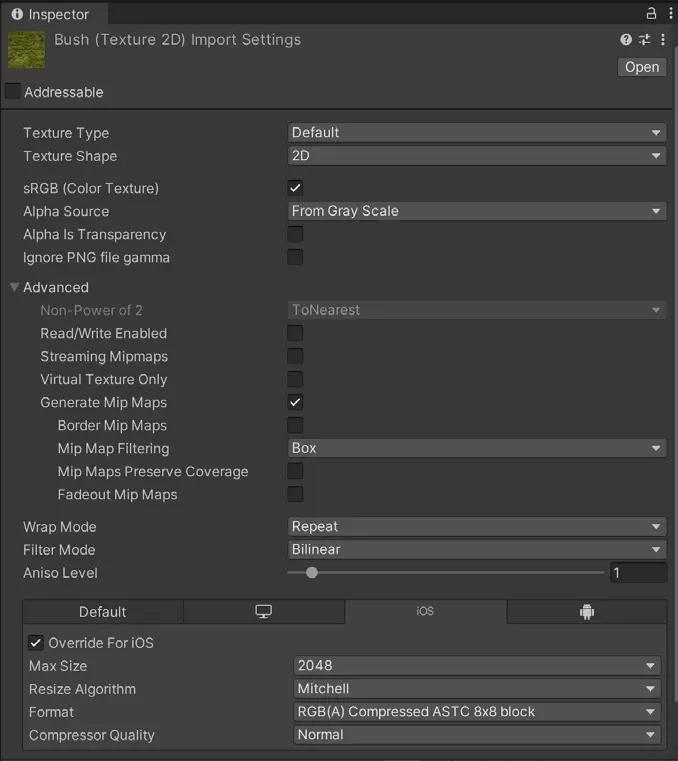Open the help reference icon
The height and width of the screenshot is (761, 678).
[626, 39]
